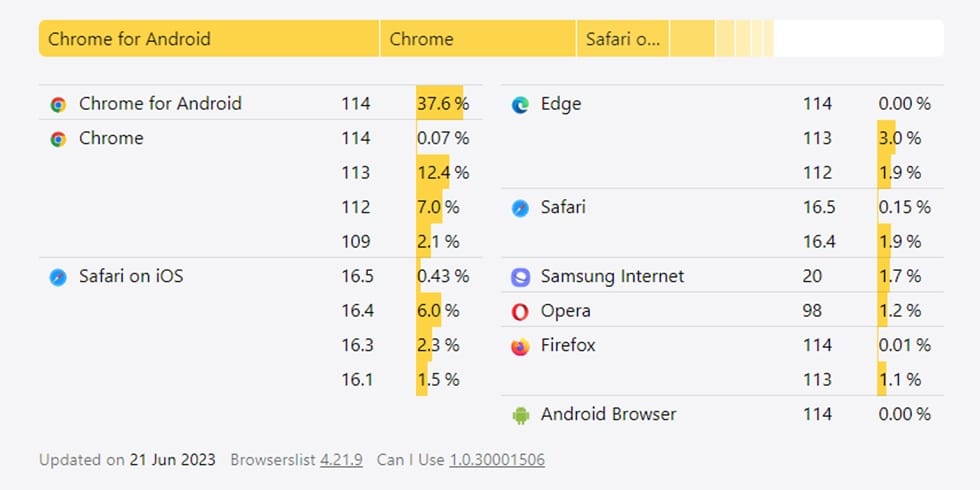The image size is (980, 490).
Task: Click the 37.6 % usage bar
Action: 440,103
